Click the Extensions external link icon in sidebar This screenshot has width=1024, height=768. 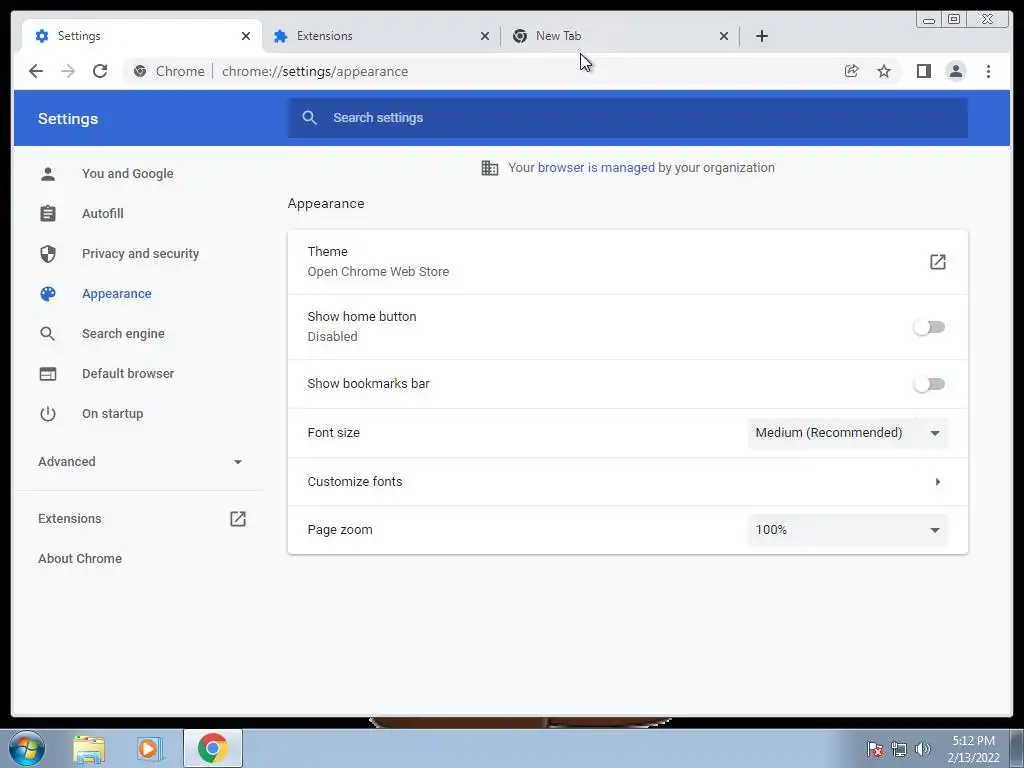tap(238, 519)
